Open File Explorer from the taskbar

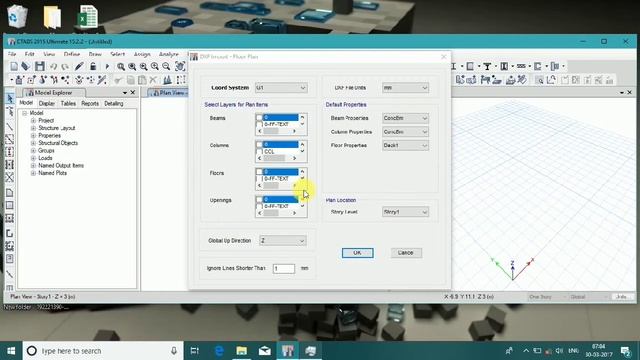tap(242, 351)
